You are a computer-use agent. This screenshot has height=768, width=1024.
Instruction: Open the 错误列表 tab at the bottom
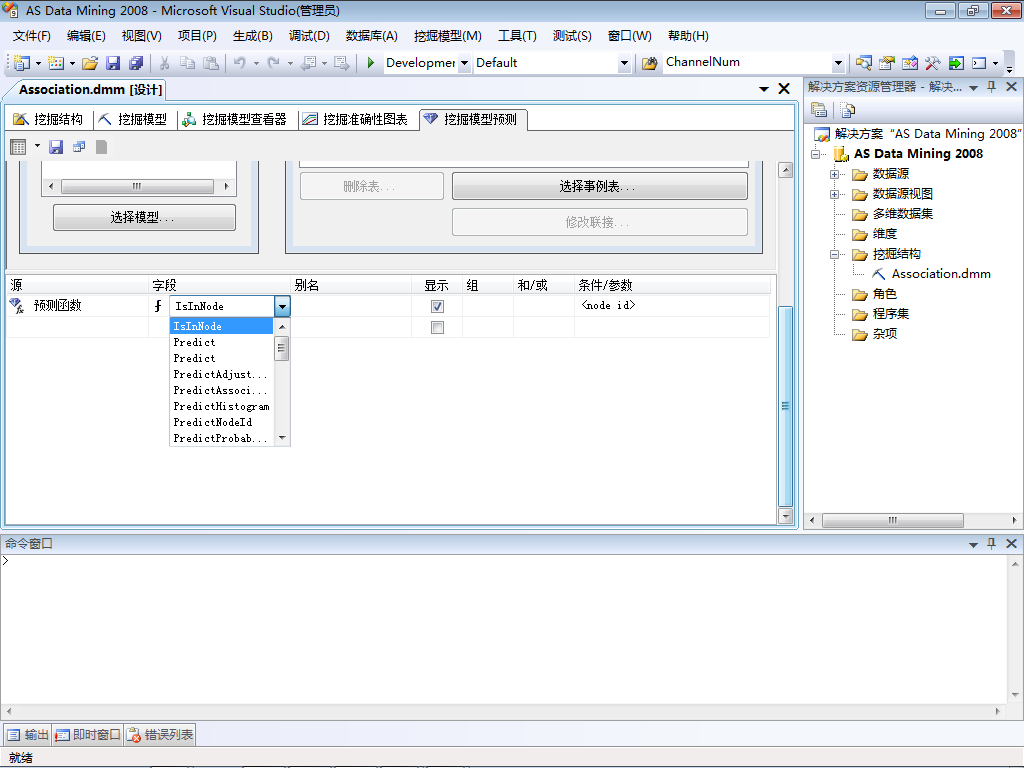pos(160,735)
